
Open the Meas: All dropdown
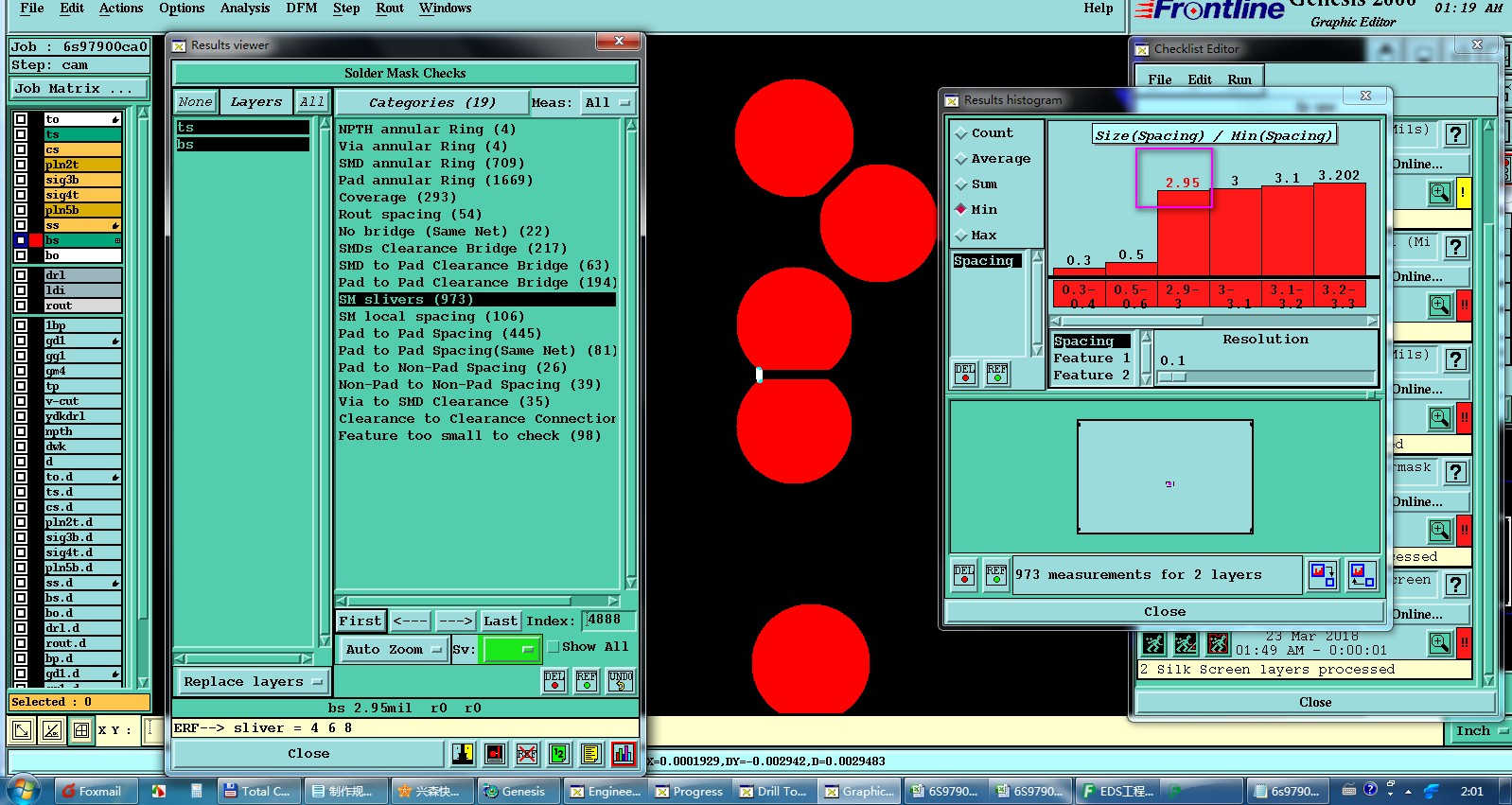[607, 102]
